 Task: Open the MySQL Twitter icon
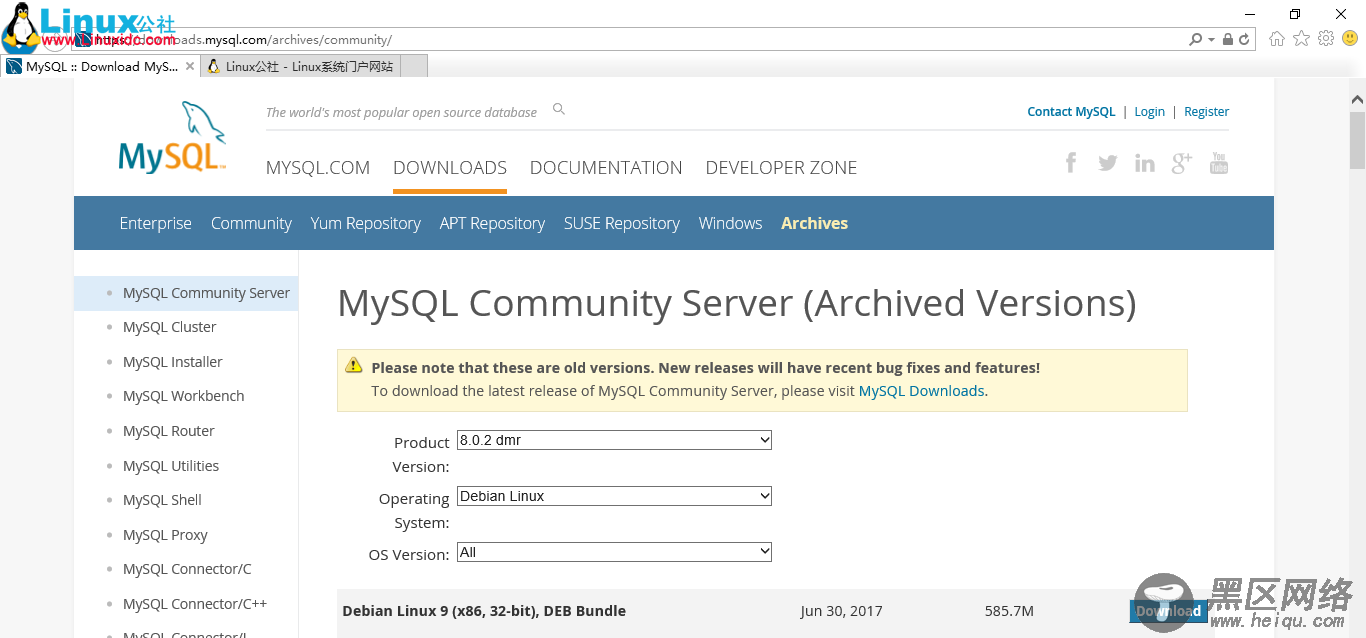coord(1108,163)
